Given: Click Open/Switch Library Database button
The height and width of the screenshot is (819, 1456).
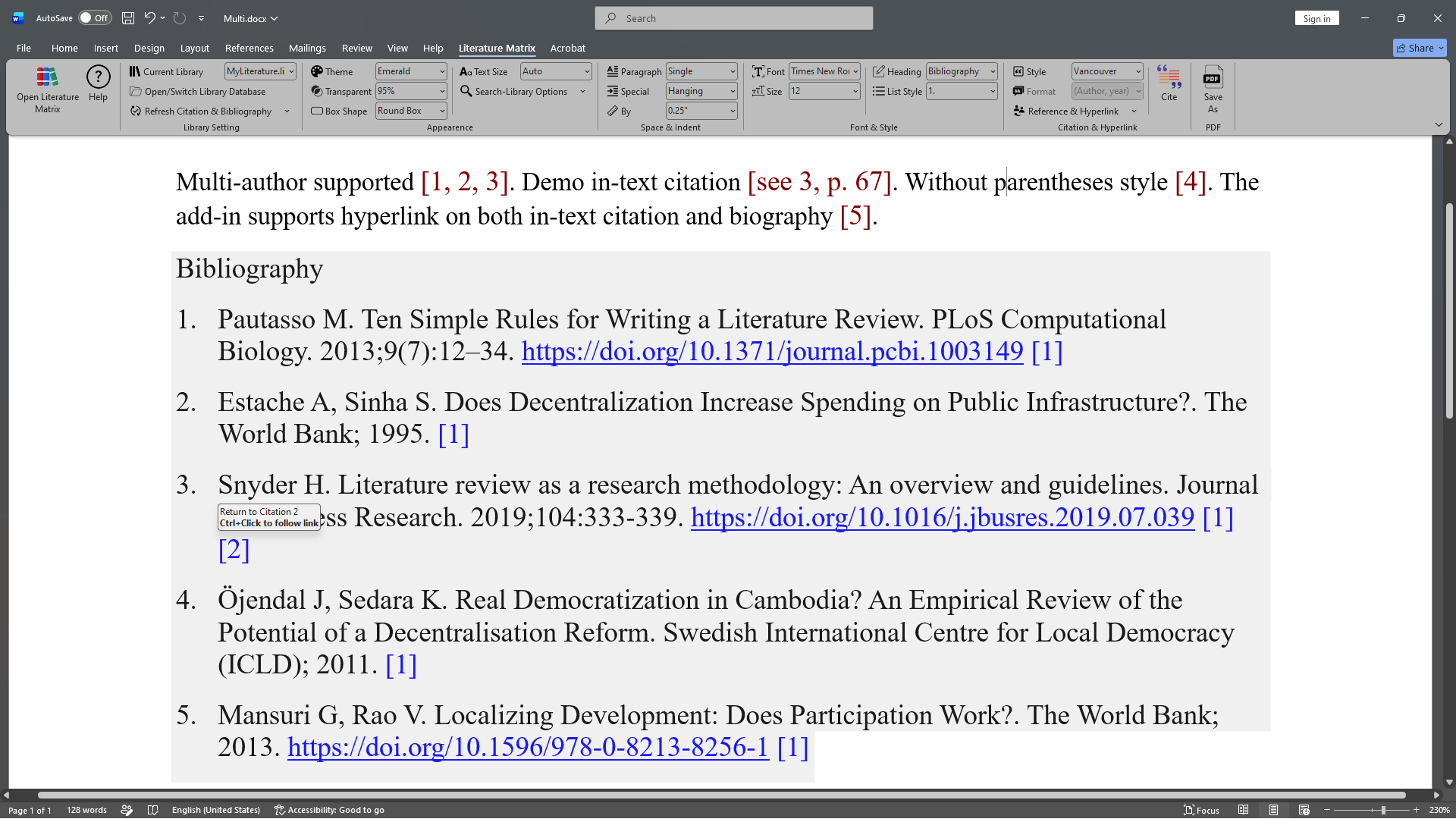Looking at the screenshot, I should coord(197,92).
